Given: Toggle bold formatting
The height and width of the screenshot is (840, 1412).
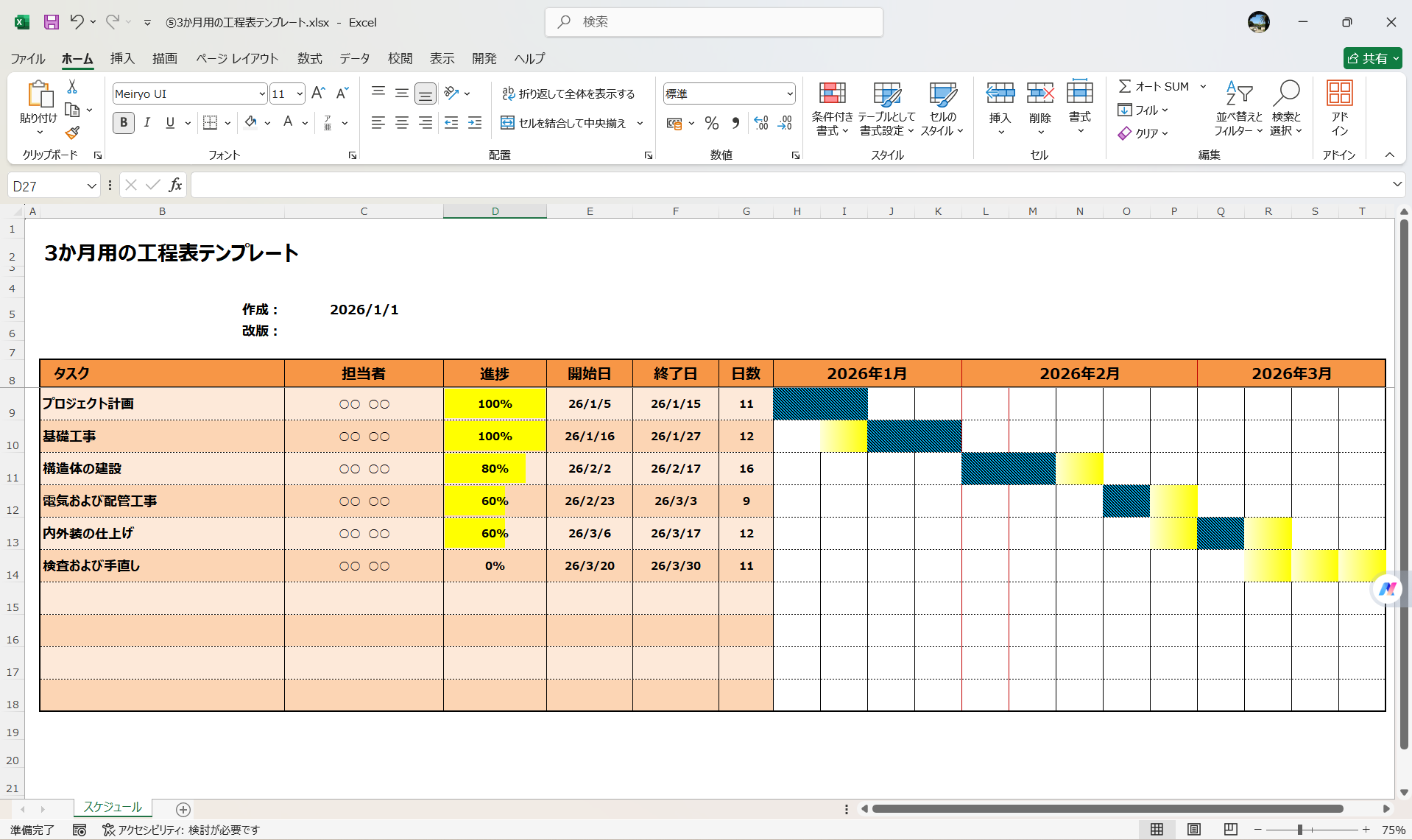Looking at the screenshot, I should coord(123,123).
